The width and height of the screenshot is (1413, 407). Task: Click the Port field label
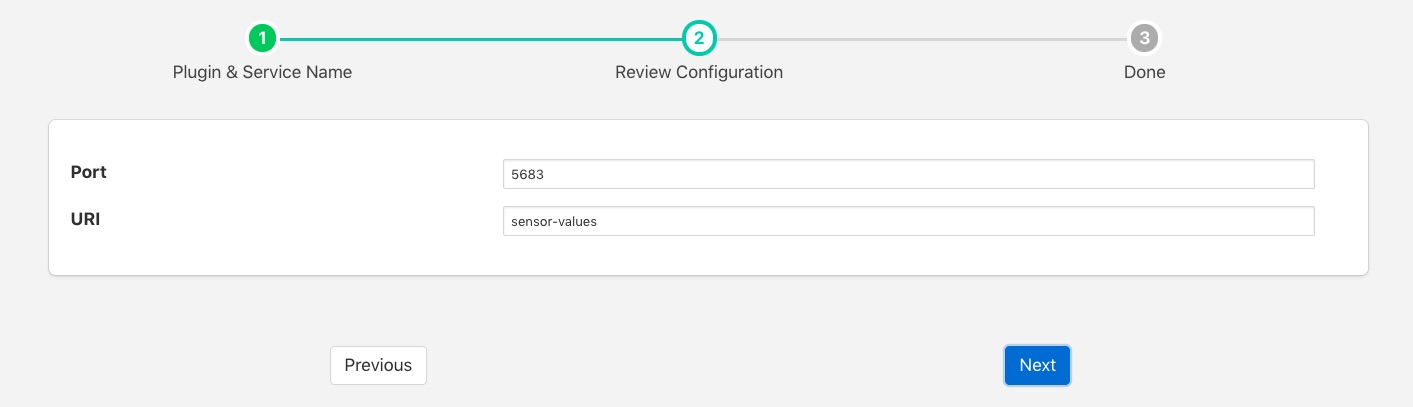pyautogui.click(x=89, y=172)
